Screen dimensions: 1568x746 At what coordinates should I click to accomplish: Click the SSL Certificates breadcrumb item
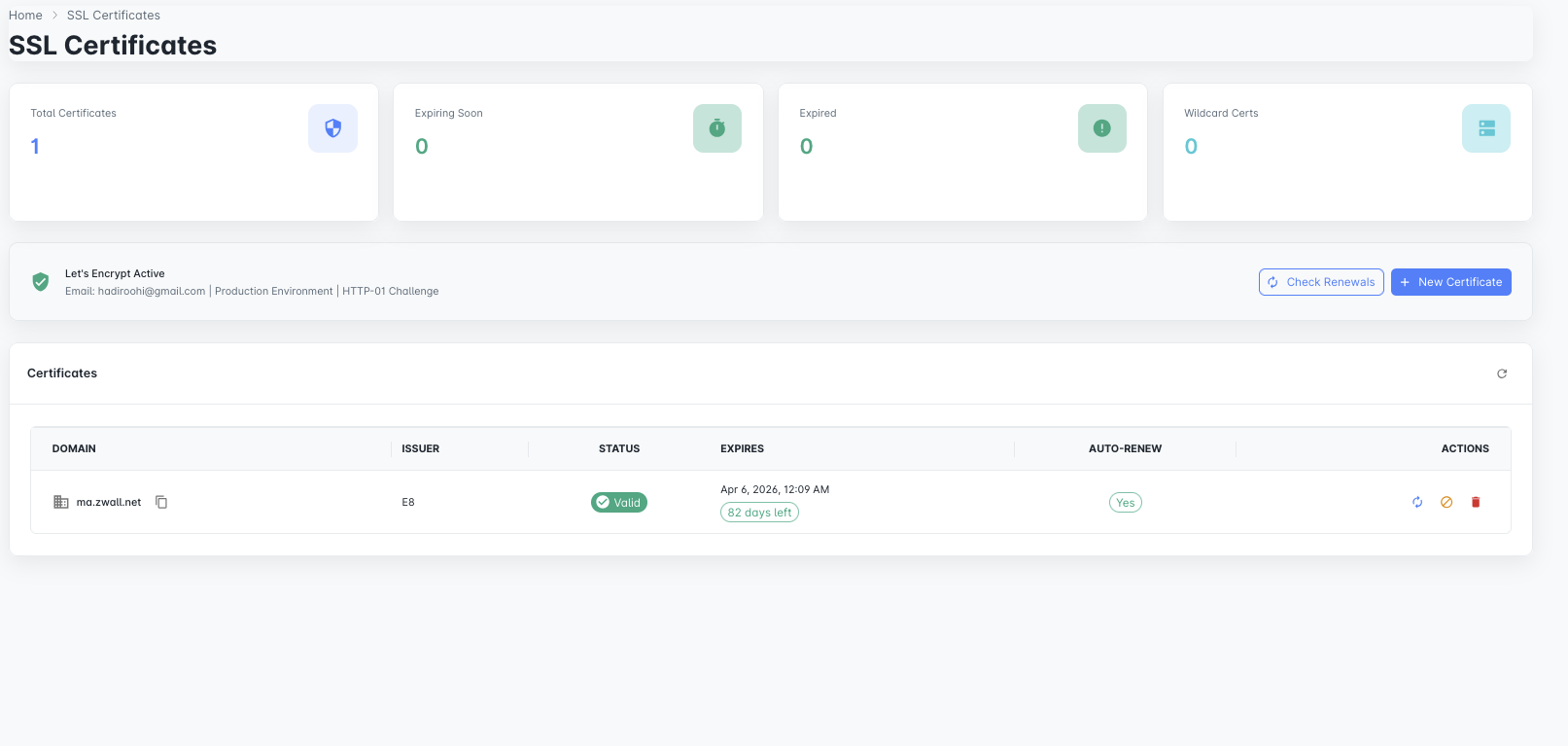coord(114,16)
